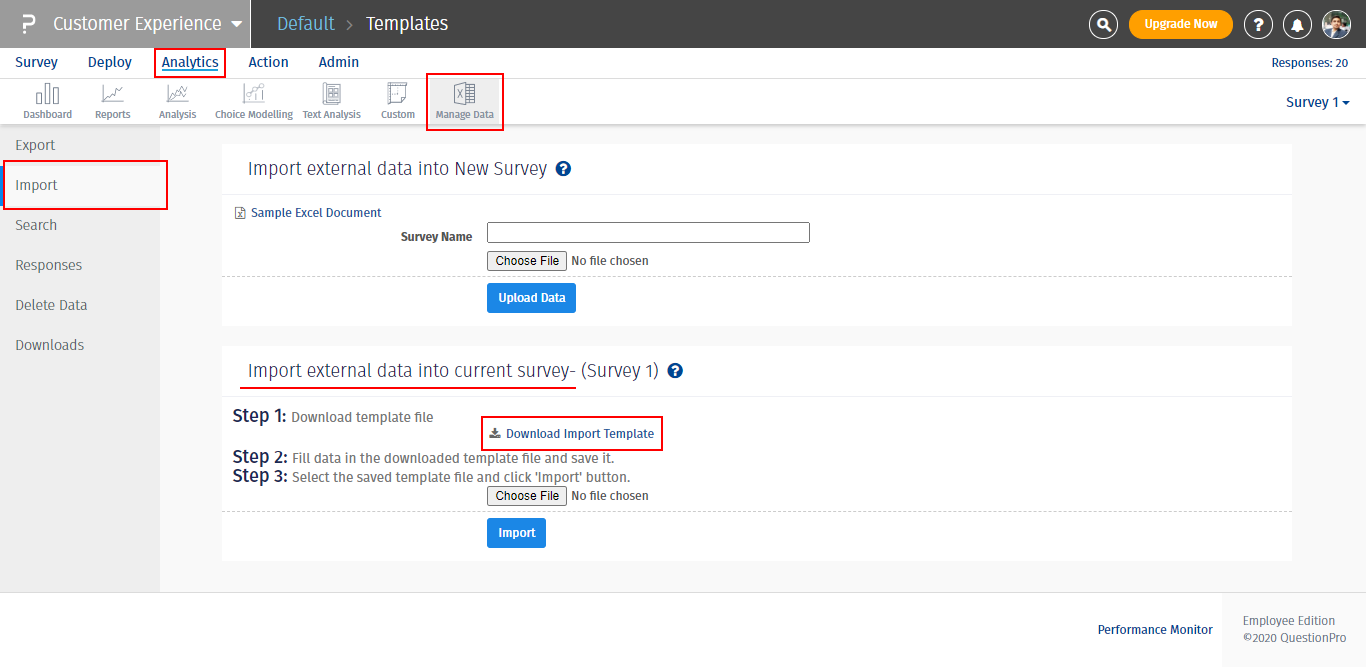Select Delete Data in the sidebar
Image resolution: width=1366 pixels, height=667 pixels.
pos(51,305)
